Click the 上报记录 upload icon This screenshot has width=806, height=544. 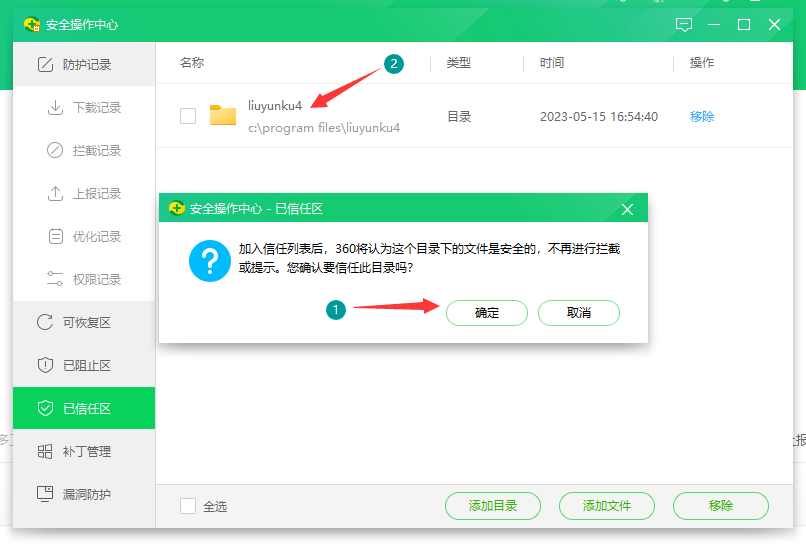pyautogui.click(x=55, y=193)
